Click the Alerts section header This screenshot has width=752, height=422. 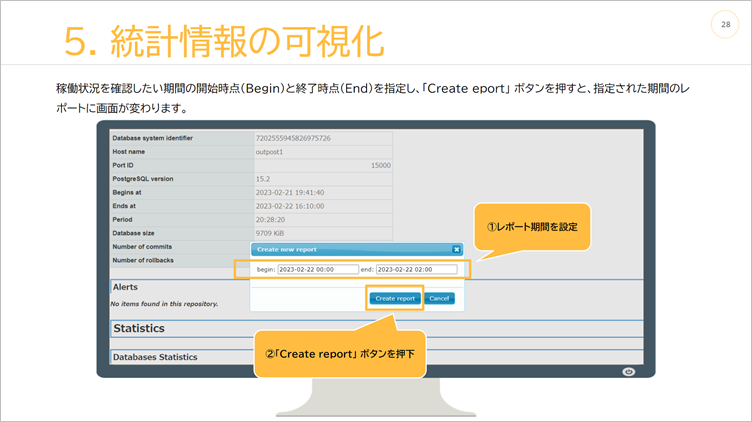(125, 287)
